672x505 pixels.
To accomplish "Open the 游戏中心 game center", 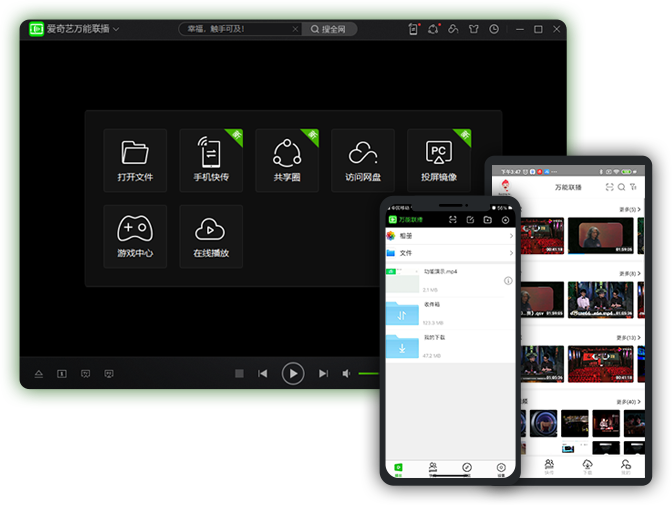I will click(x=135, y=236).
